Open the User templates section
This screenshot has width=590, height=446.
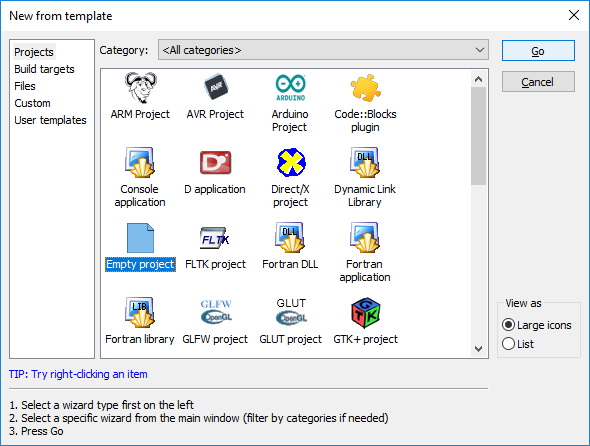[x=50, y=120]
